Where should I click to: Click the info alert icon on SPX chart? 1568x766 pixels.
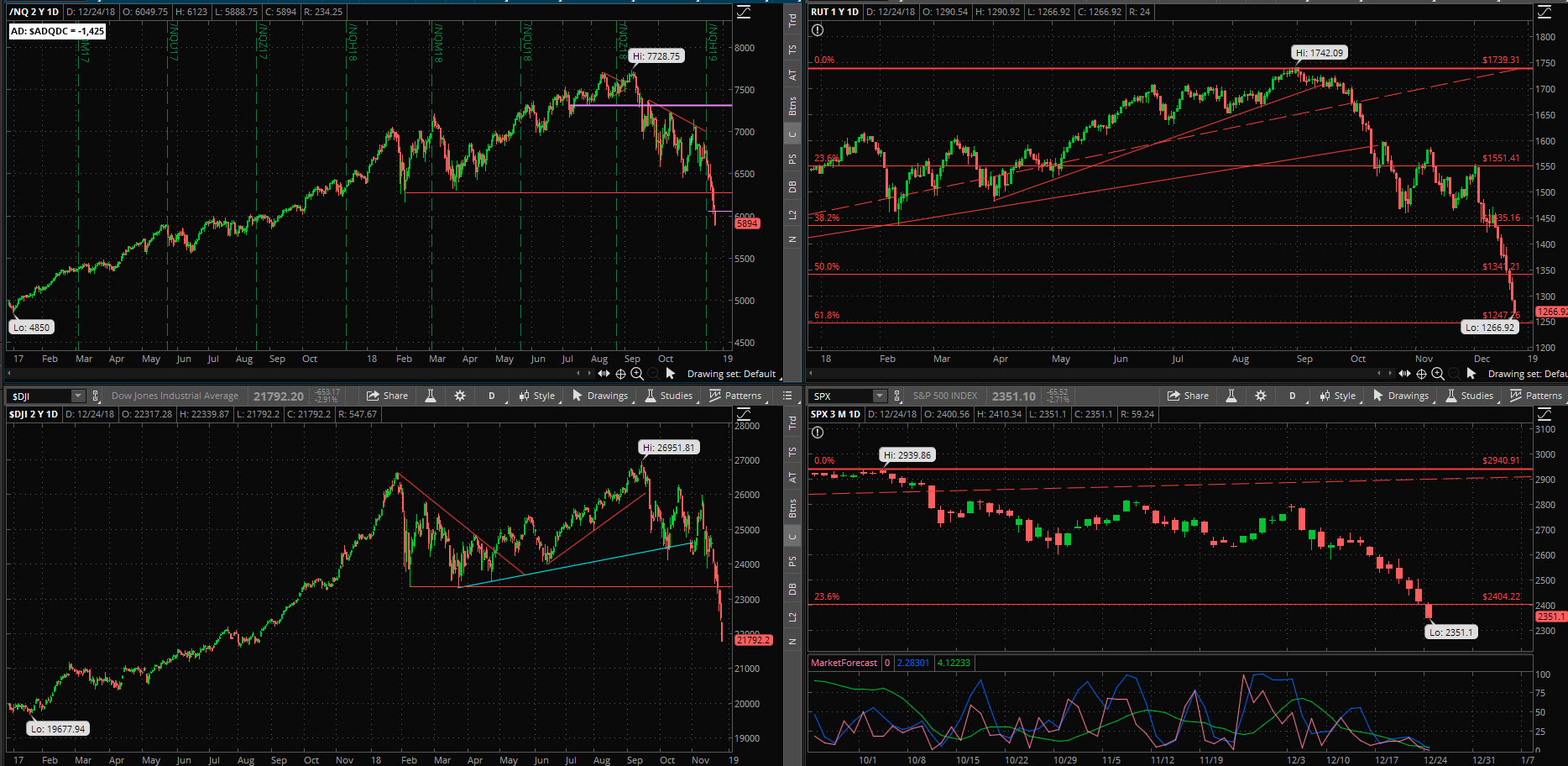818,433
